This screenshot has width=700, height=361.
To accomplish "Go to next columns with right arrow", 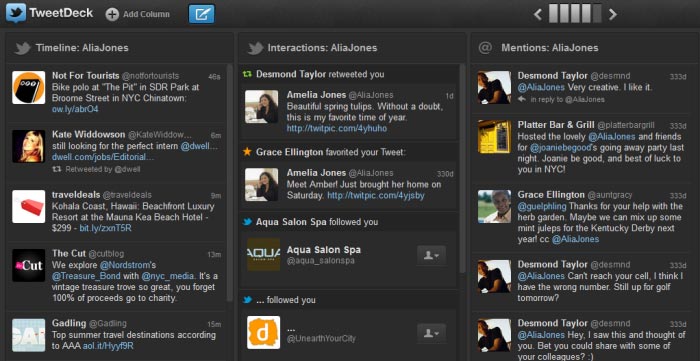I will pyautogui.click(x=613, y=14).
